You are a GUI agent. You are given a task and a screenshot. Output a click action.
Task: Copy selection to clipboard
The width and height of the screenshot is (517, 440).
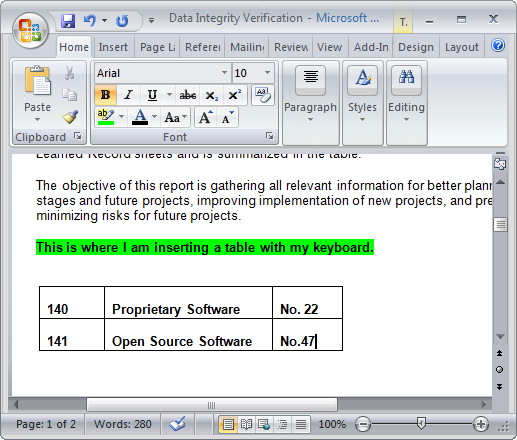pos(69,95)
